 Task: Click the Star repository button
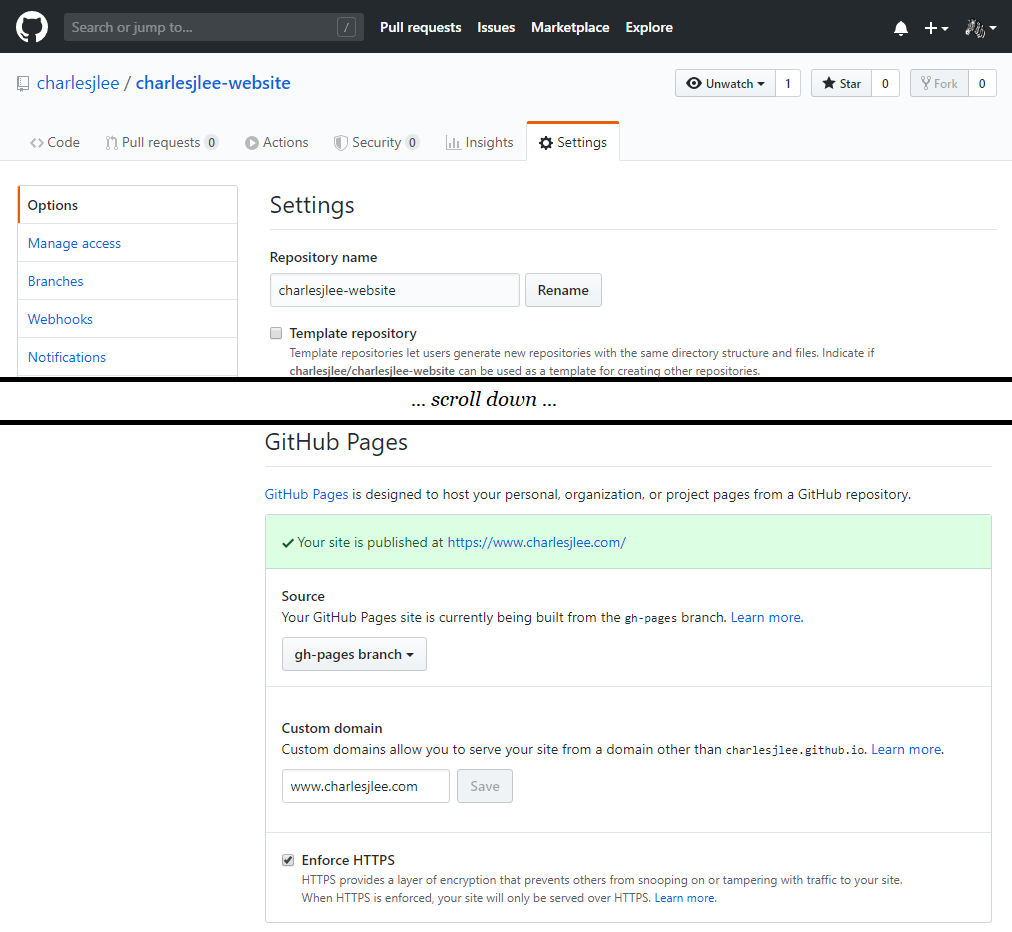point(841,84)
